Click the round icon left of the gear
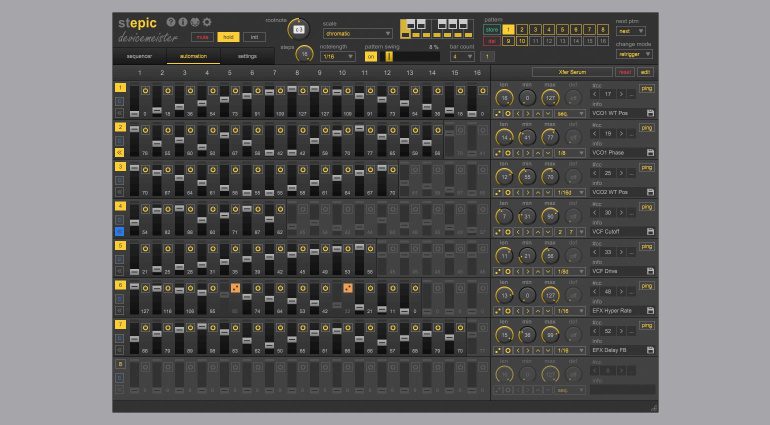Image resolution: width=770 pixels, height=425 pixels. point(195,22)
